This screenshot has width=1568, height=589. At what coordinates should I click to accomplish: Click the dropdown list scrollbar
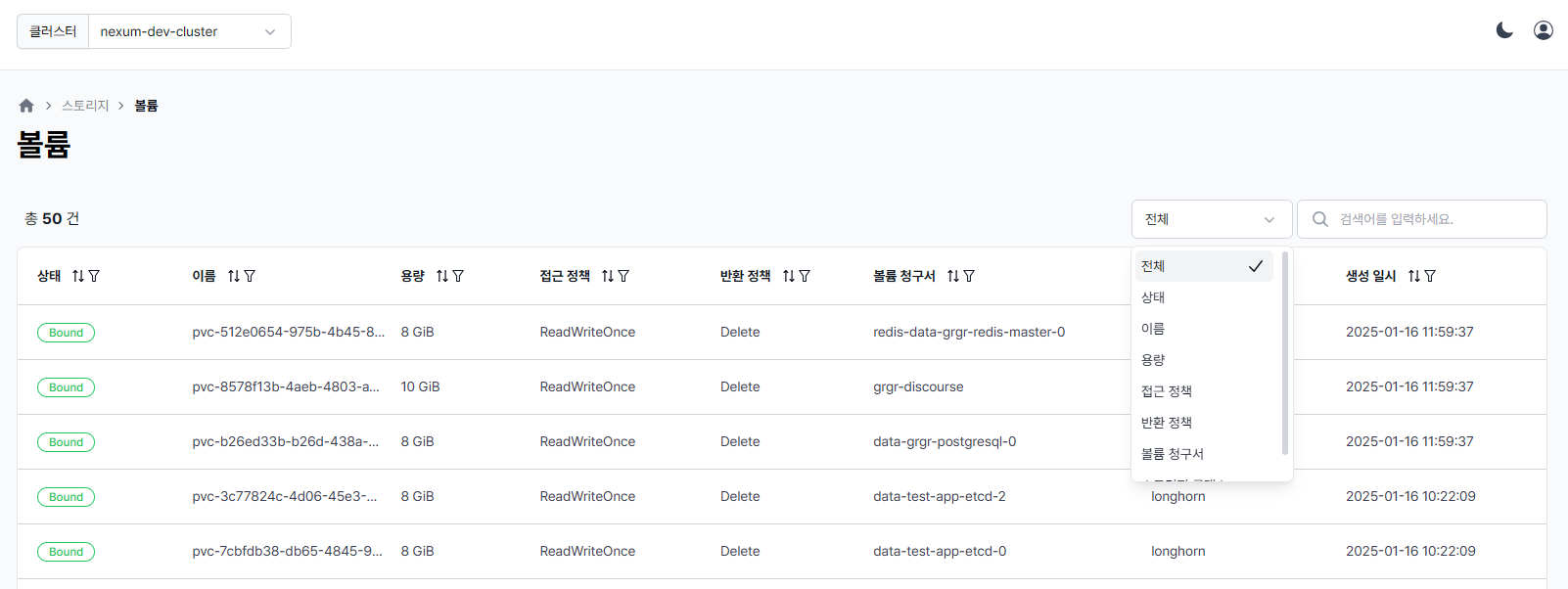[1284, 352]
